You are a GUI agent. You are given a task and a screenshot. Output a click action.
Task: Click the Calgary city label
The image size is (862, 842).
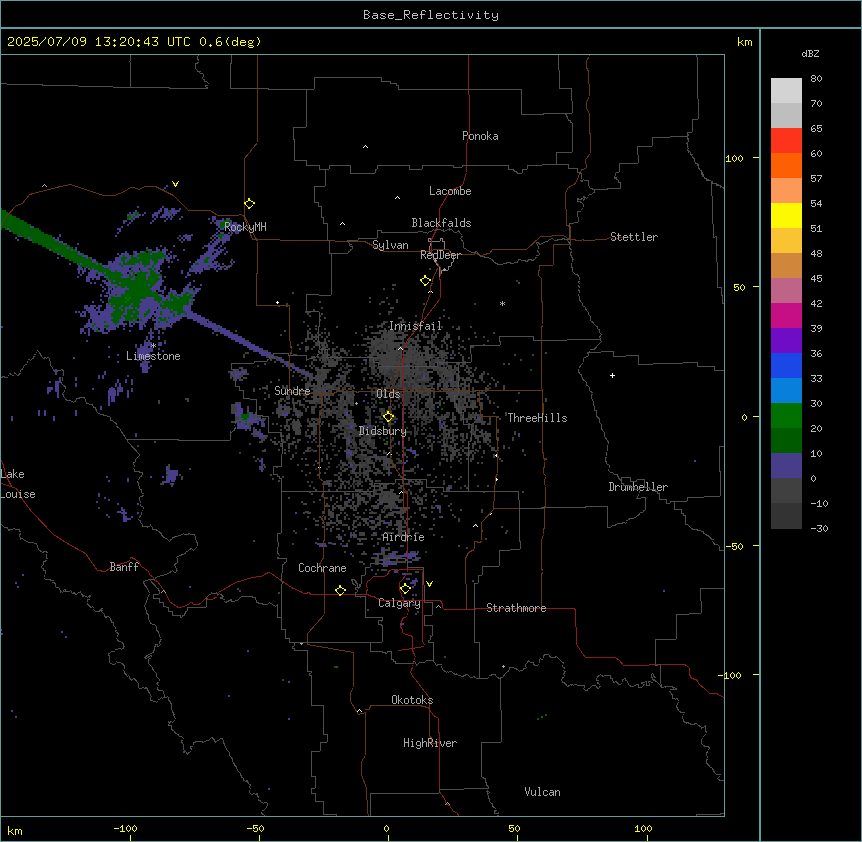pyautogui.click(x=399, y=603)
